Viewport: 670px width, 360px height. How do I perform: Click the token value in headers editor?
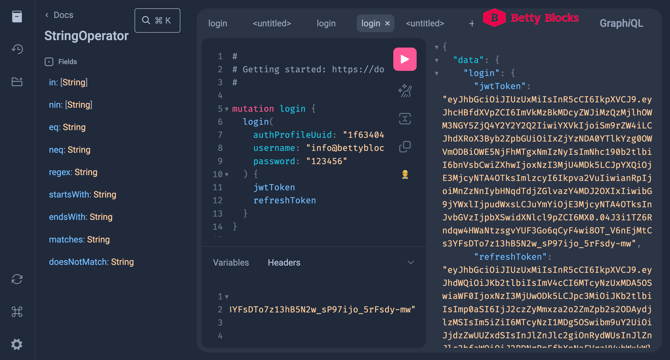tap(323, 310)
